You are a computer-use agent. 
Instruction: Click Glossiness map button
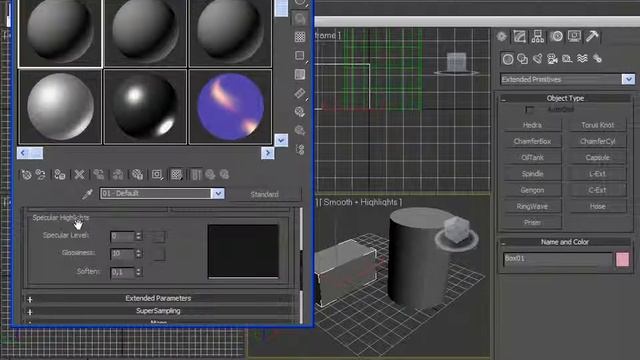158,254
